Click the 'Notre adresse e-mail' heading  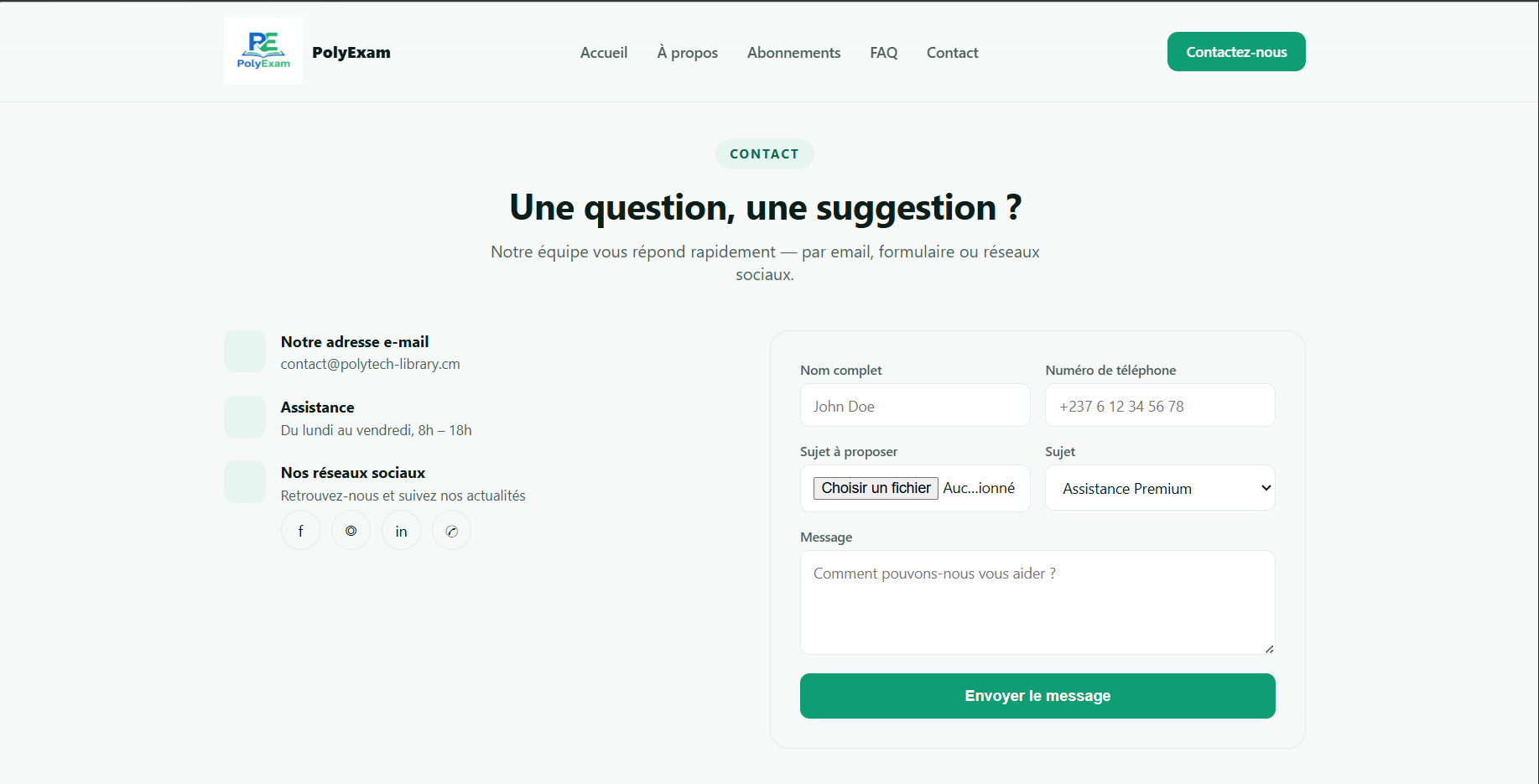[355, 342]
